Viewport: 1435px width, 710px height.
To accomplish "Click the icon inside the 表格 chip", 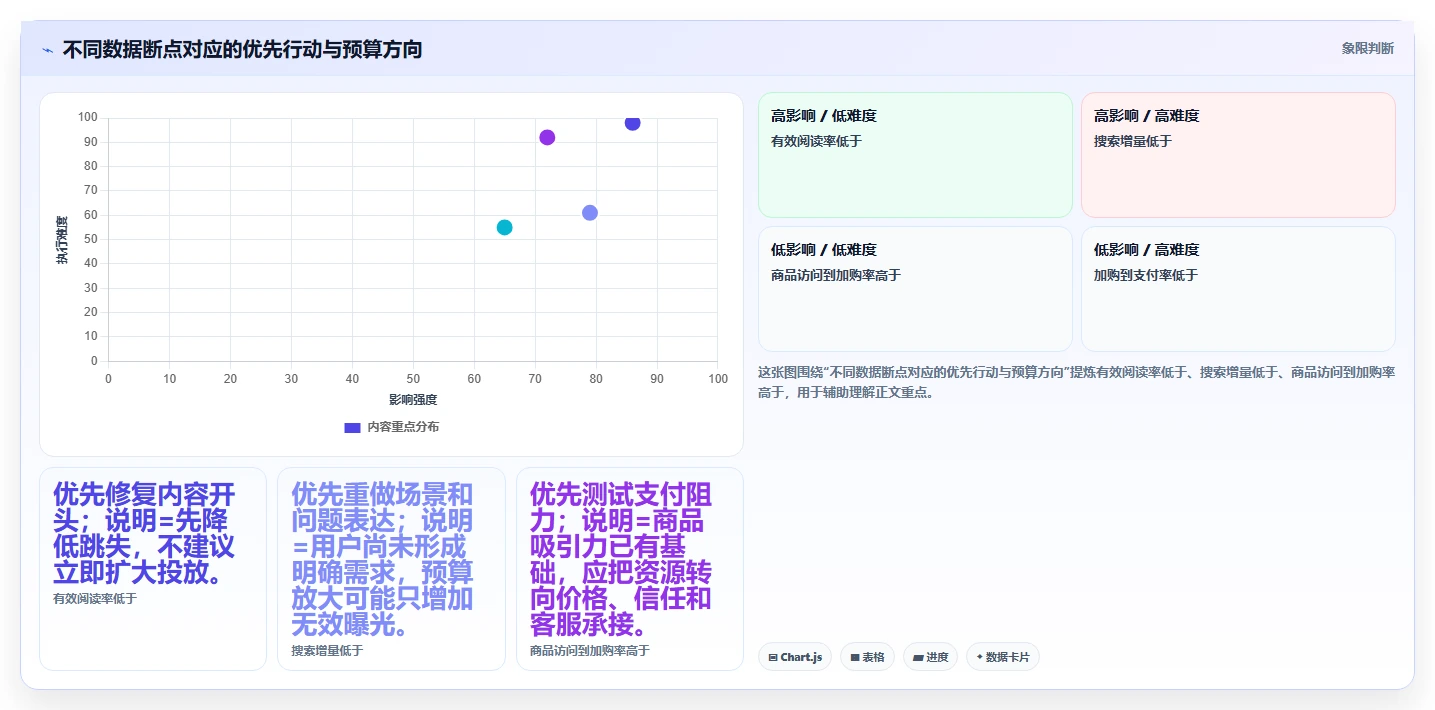I will (855, 658).
